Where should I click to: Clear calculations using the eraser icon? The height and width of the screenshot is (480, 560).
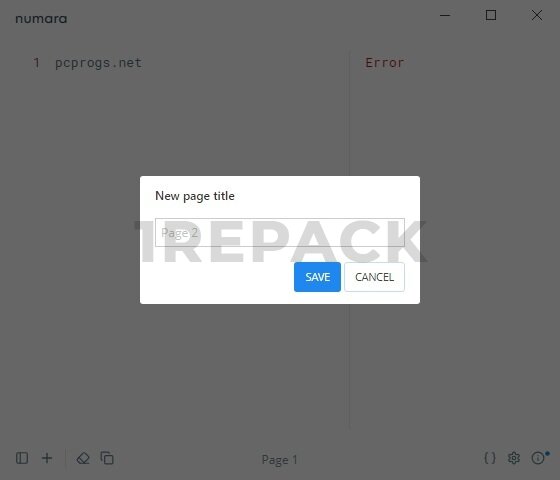tap(83, 458)
